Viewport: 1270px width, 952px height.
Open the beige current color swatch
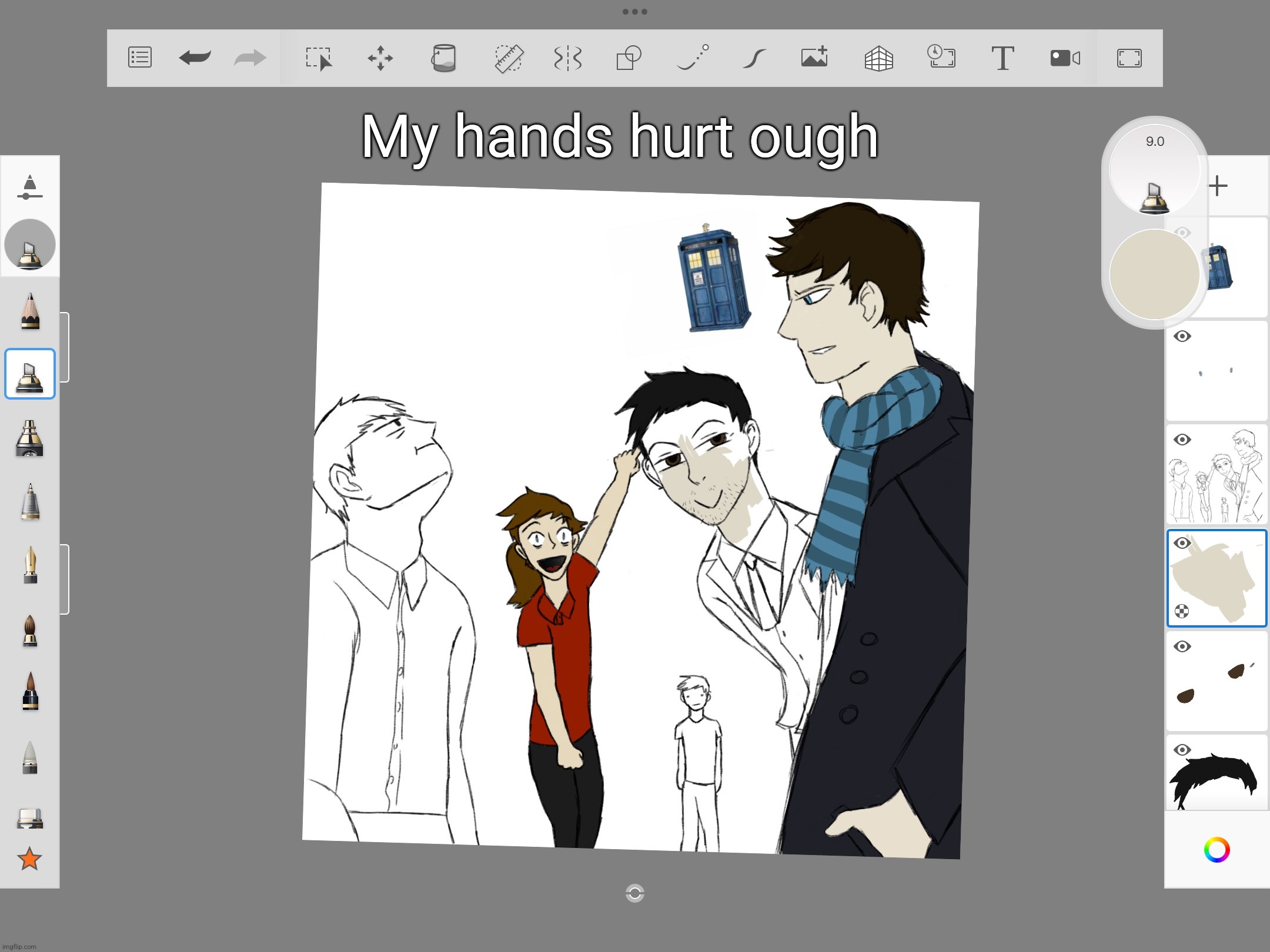(x=1154, y=274)
